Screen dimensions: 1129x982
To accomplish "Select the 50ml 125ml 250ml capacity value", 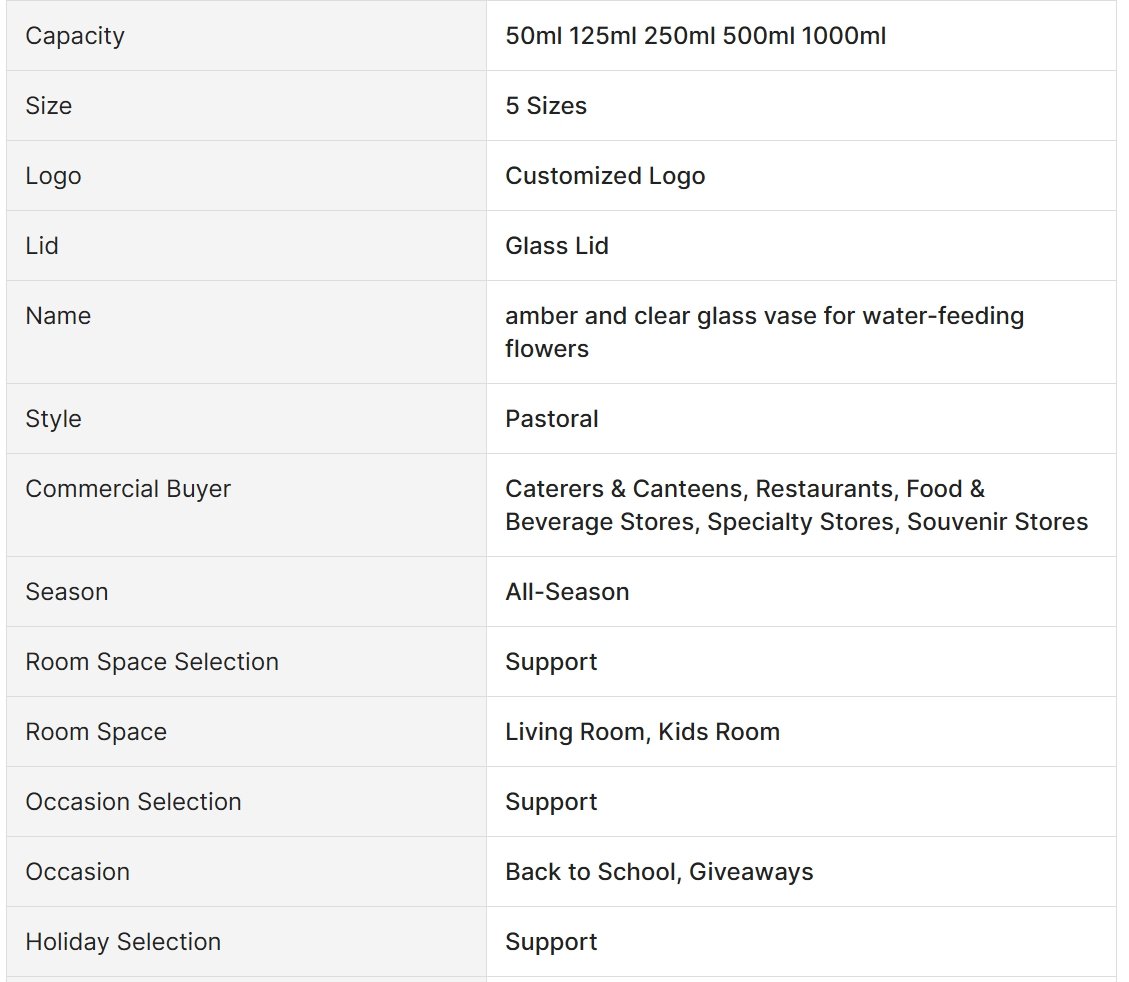I will click(696, 36).
